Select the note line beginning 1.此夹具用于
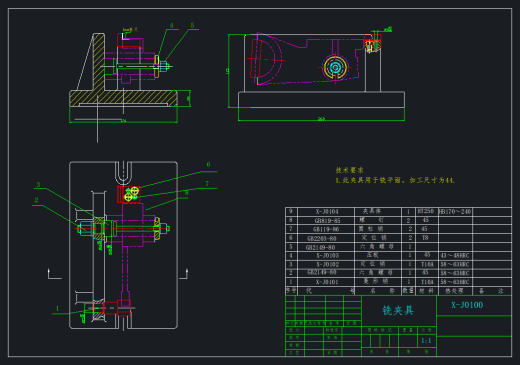The height and width of the screenshot is (365, 520). click(x=395, y=180)
